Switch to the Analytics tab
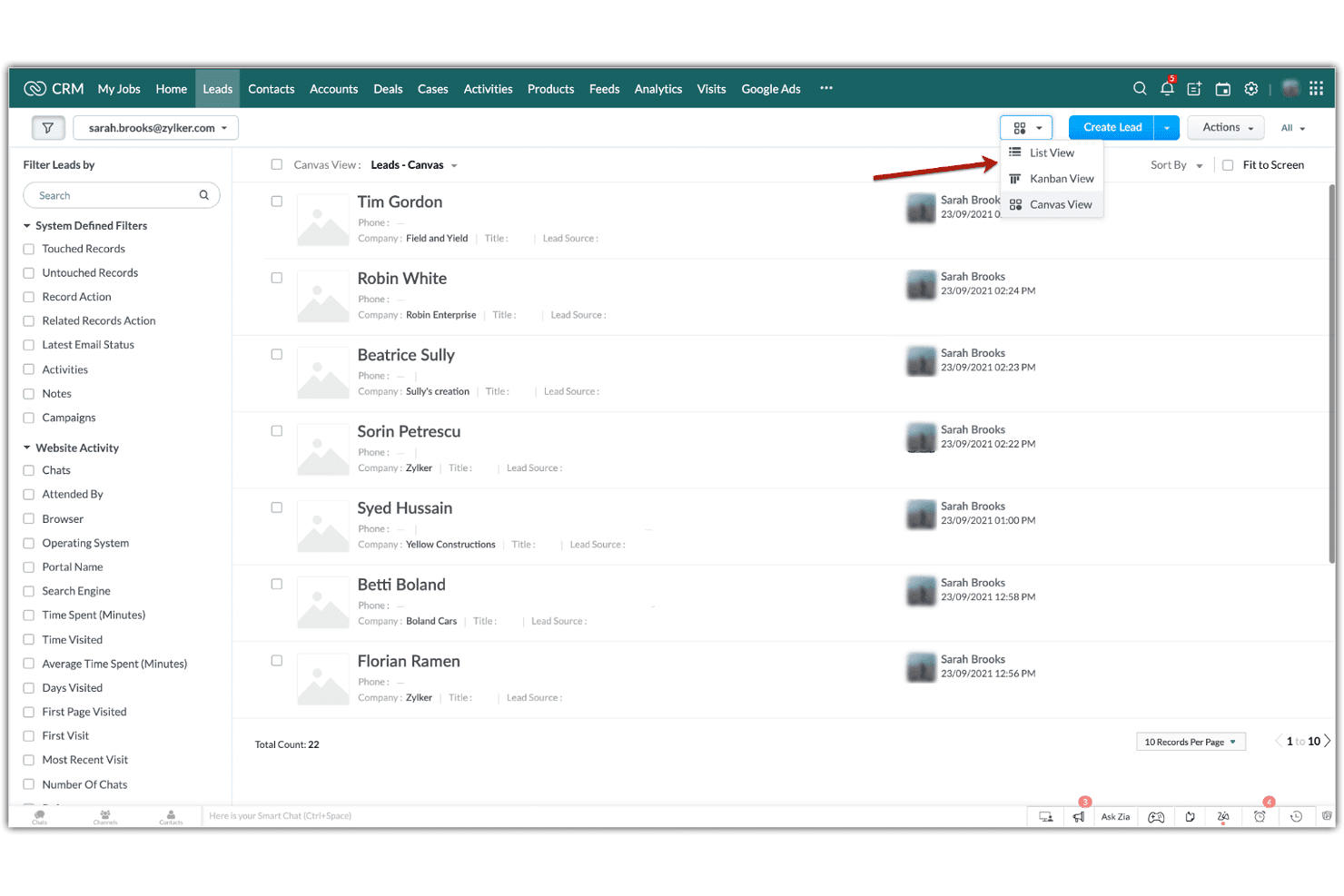Image resolution: width=1344 pixels, height=896 pixels. click(x=658, y=89)
